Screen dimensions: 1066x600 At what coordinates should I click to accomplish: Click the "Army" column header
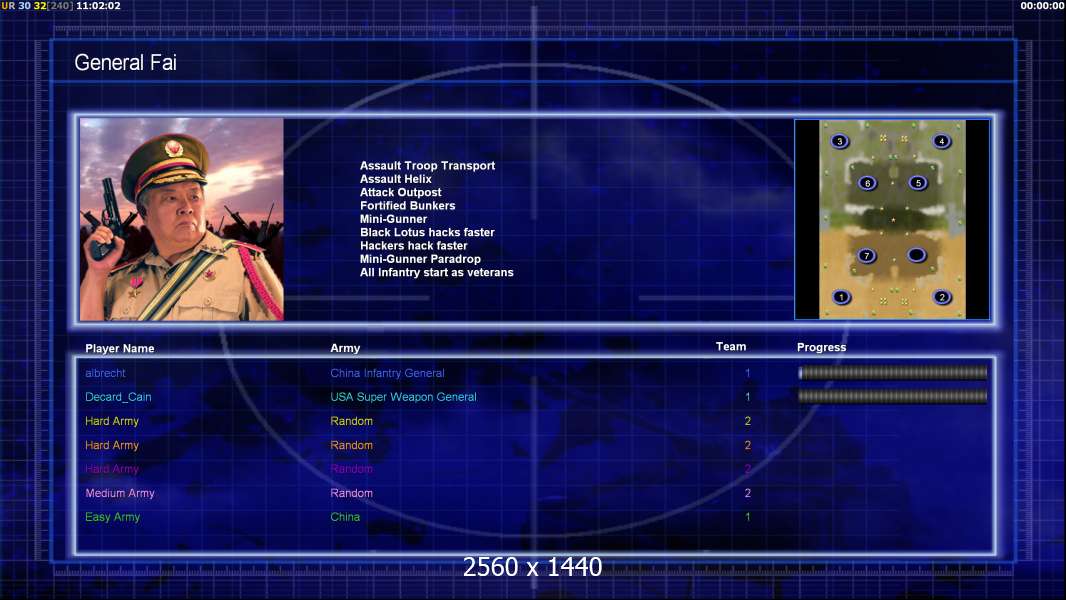point(345,348)
